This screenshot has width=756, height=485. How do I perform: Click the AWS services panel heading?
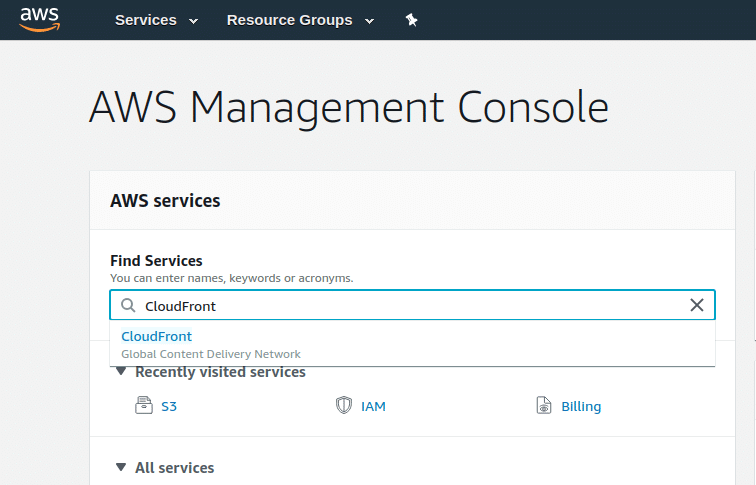tap(165, 201)
